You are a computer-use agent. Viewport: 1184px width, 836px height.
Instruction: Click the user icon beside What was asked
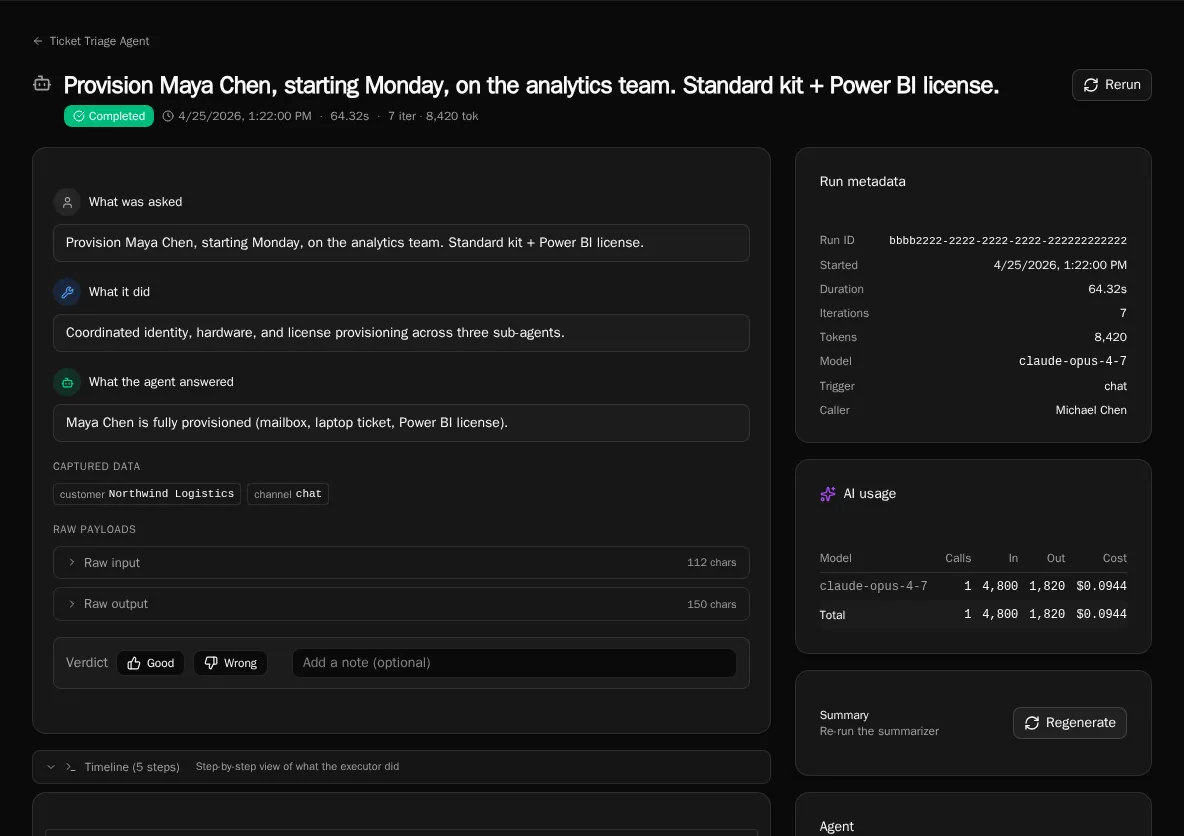[x=67, y=202]
